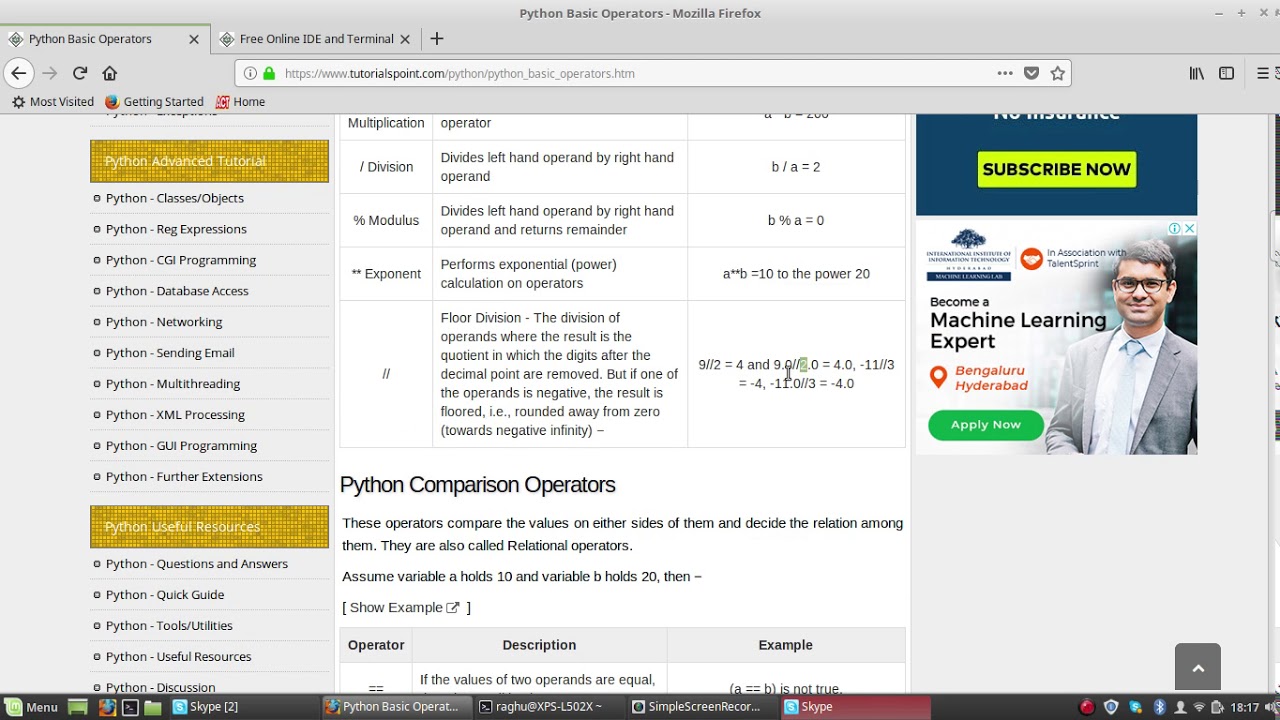Open Python - XML Processing link

click(x=175, y=415)
